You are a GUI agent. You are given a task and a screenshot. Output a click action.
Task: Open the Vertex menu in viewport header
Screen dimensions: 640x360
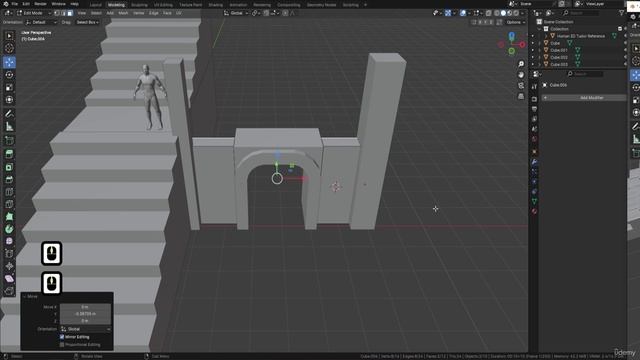point(139,13)
